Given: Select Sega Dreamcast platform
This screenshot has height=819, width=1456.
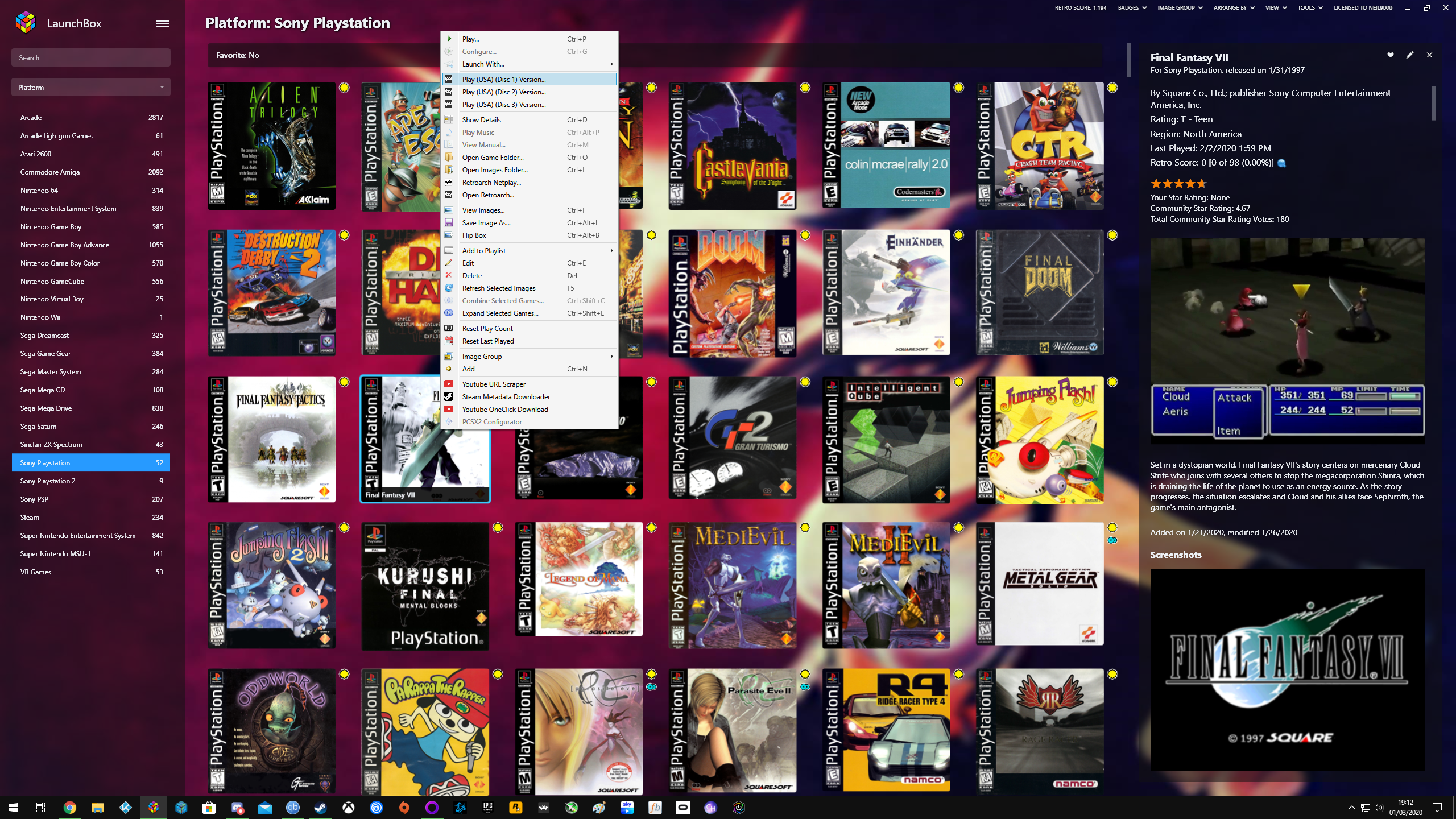Looking at the screenshot, I should [91, 336].
